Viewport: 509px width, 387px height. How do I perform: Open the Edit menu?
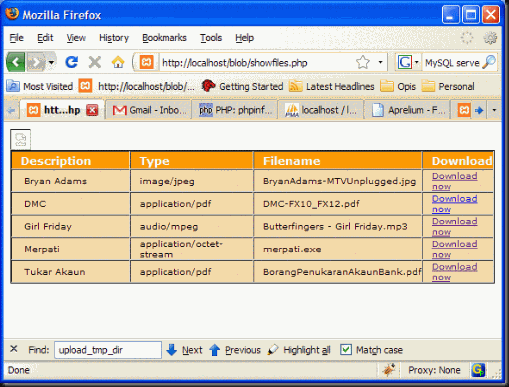[x=45, y=38]
